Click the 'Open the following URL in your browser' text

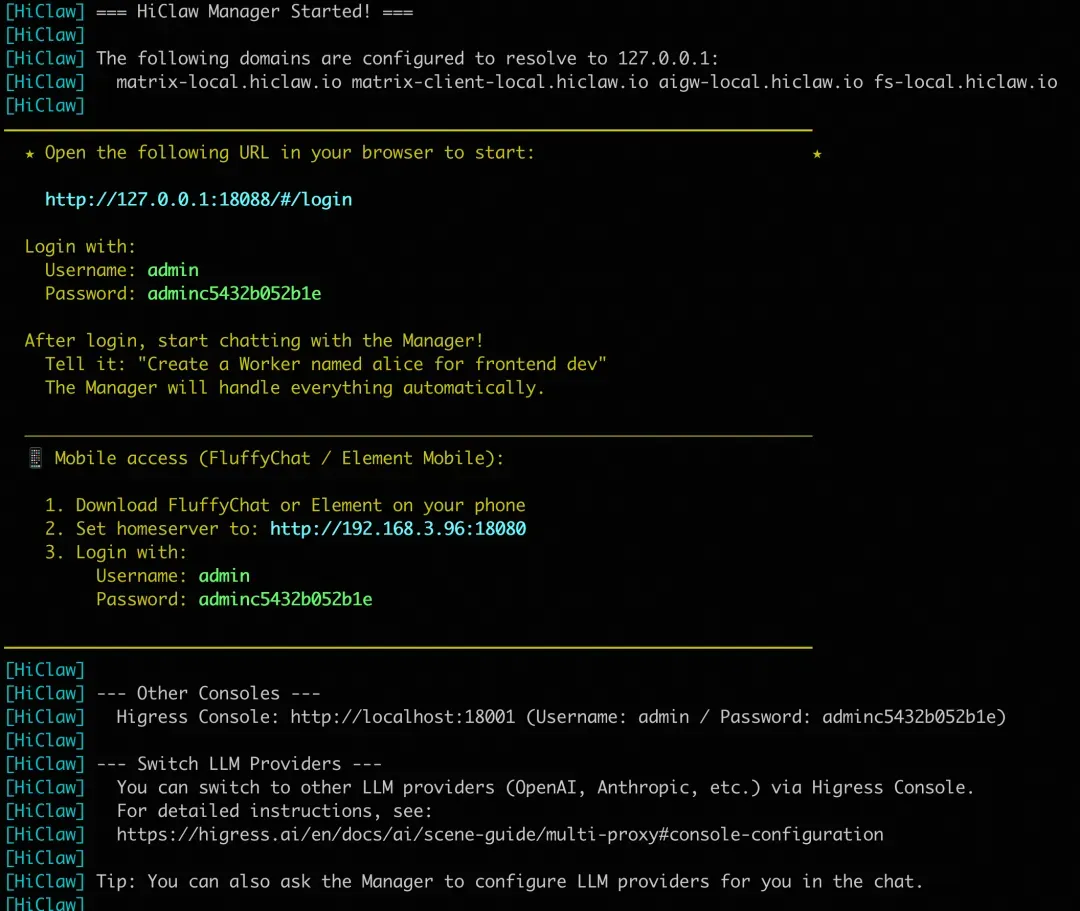[x=289, y=153]
